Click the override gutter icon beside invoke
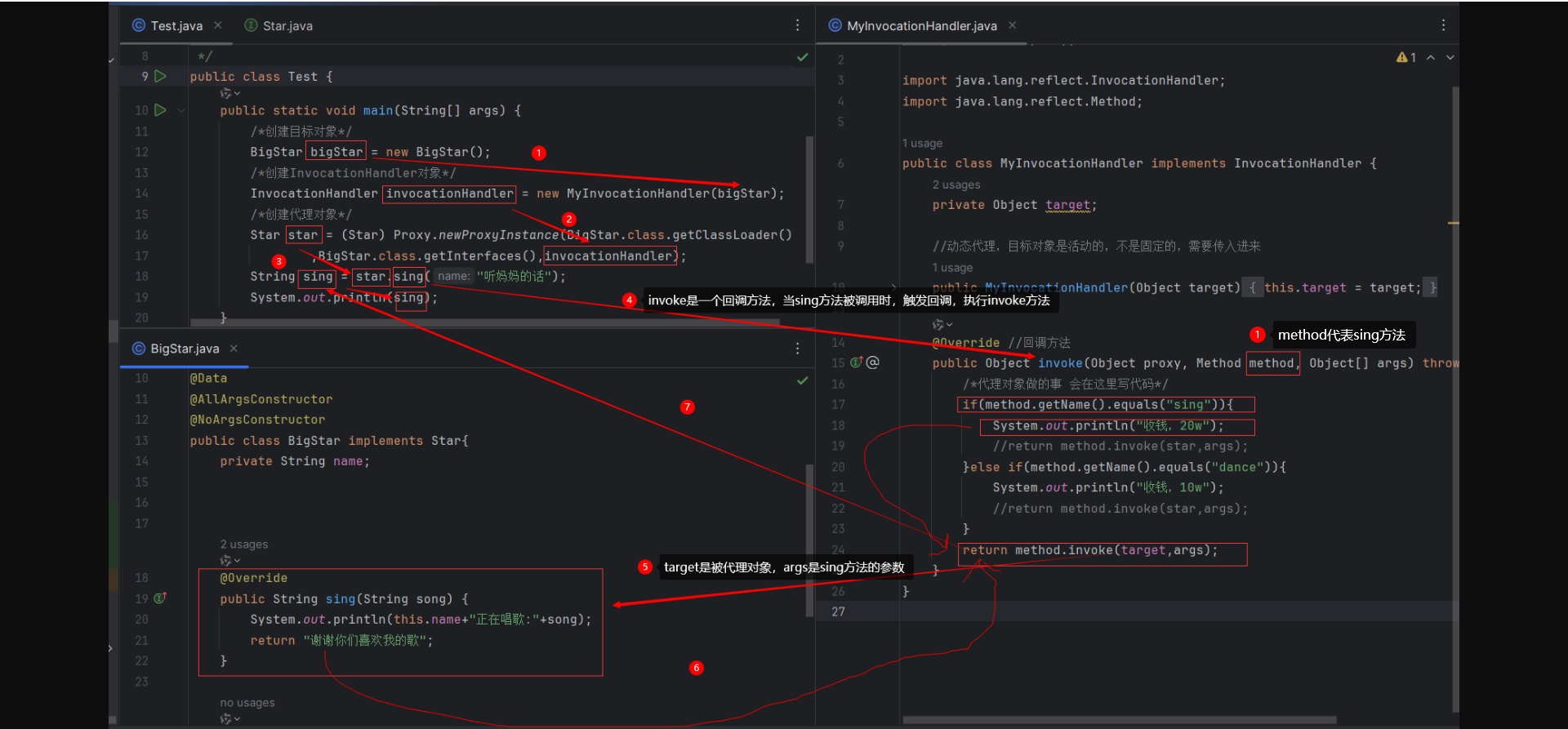The height and width of the screenshot is (729, 1568). point(857,362)
